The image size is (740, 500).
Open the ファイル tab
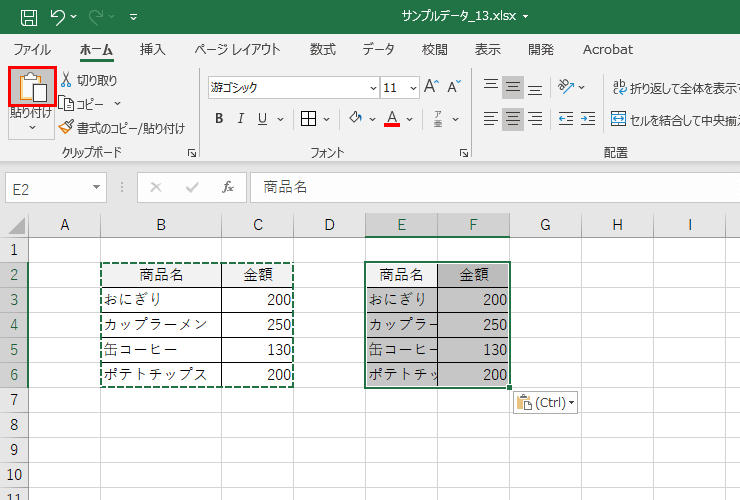pyautogui.click(x=32, y=50)
